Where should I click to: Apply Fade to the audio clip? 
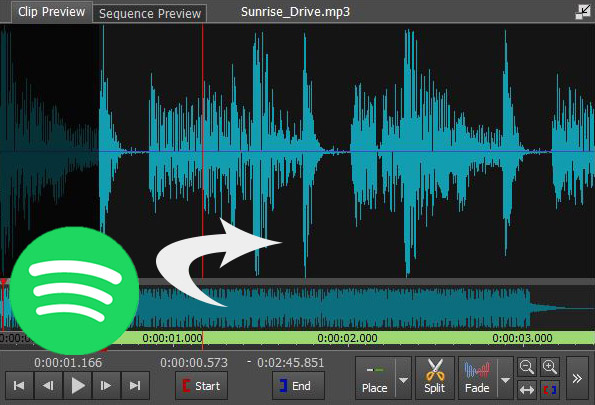pyautogui.click(x=477, y=378)
